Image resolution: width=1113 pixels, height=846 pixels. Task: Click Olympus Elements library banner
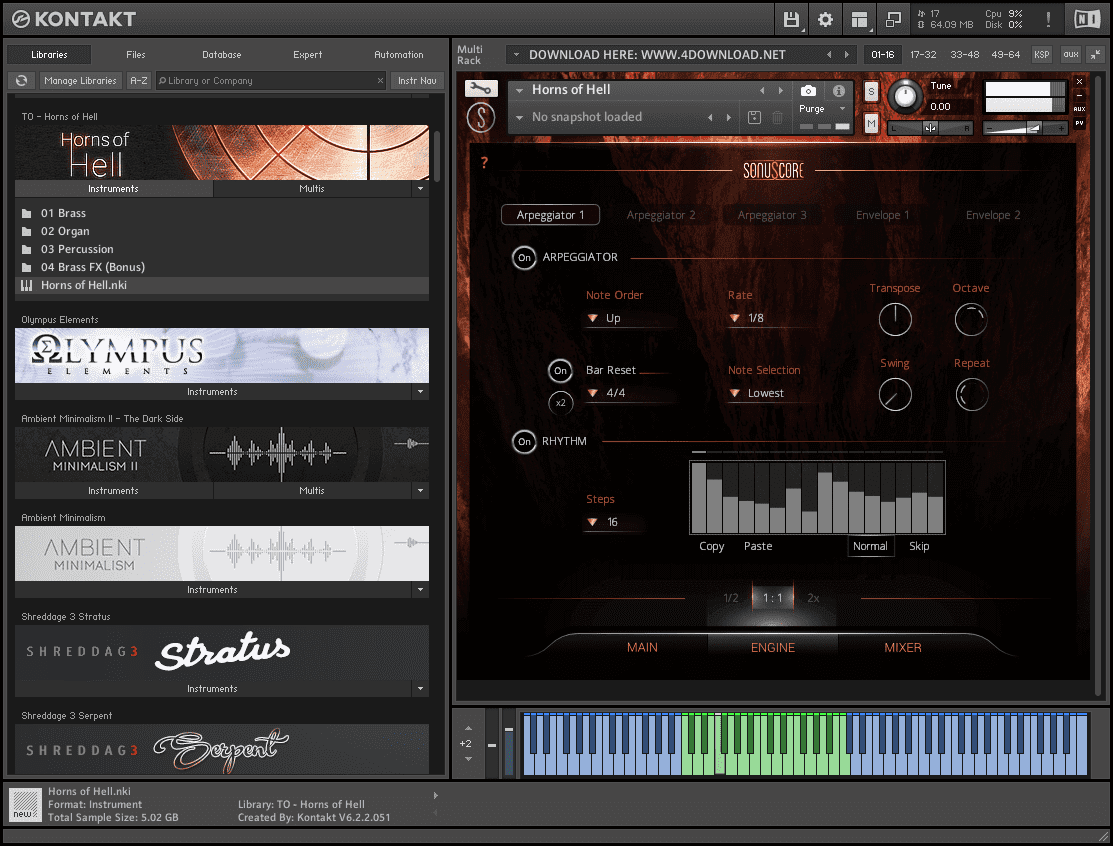221,356
